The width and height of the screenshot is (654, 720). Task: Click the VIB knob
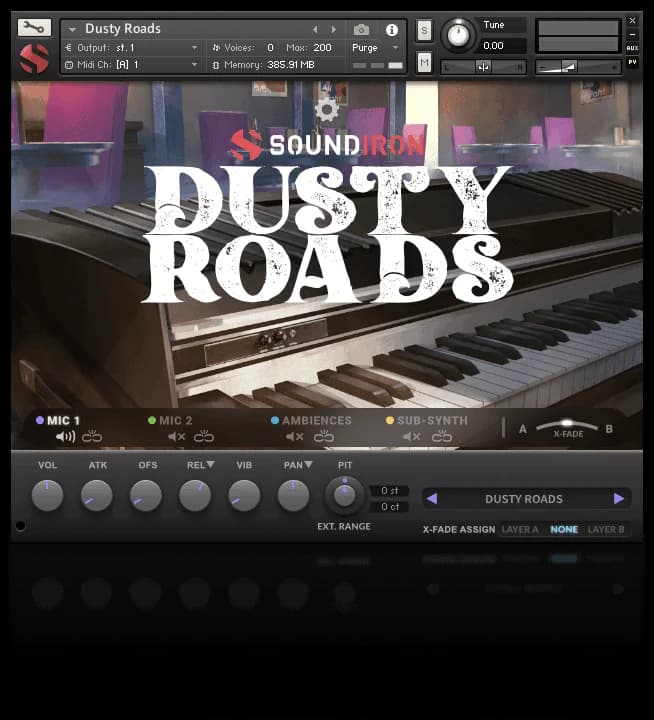click(244, 495)
